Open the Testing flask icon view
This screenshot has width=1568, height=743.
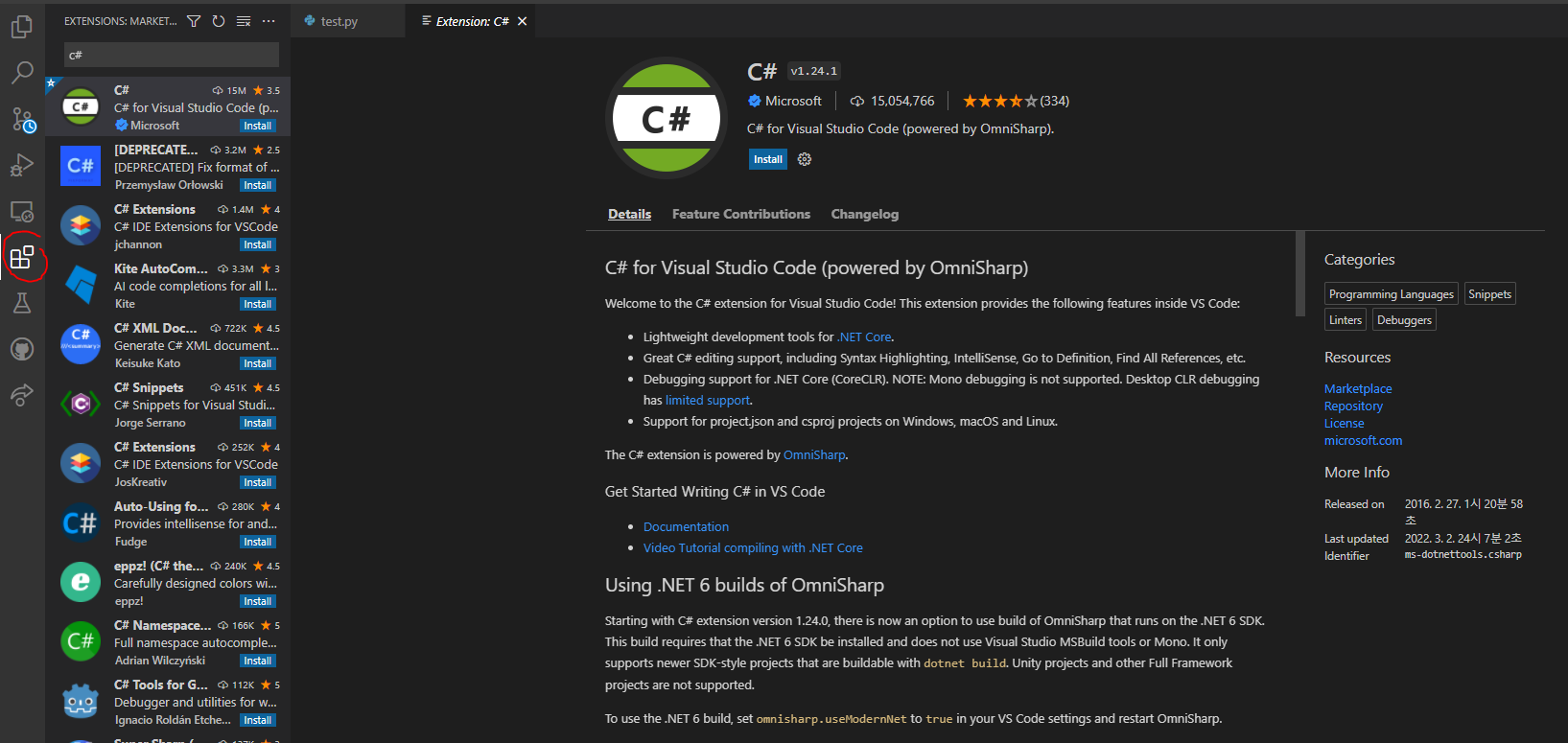pos(22,303)
